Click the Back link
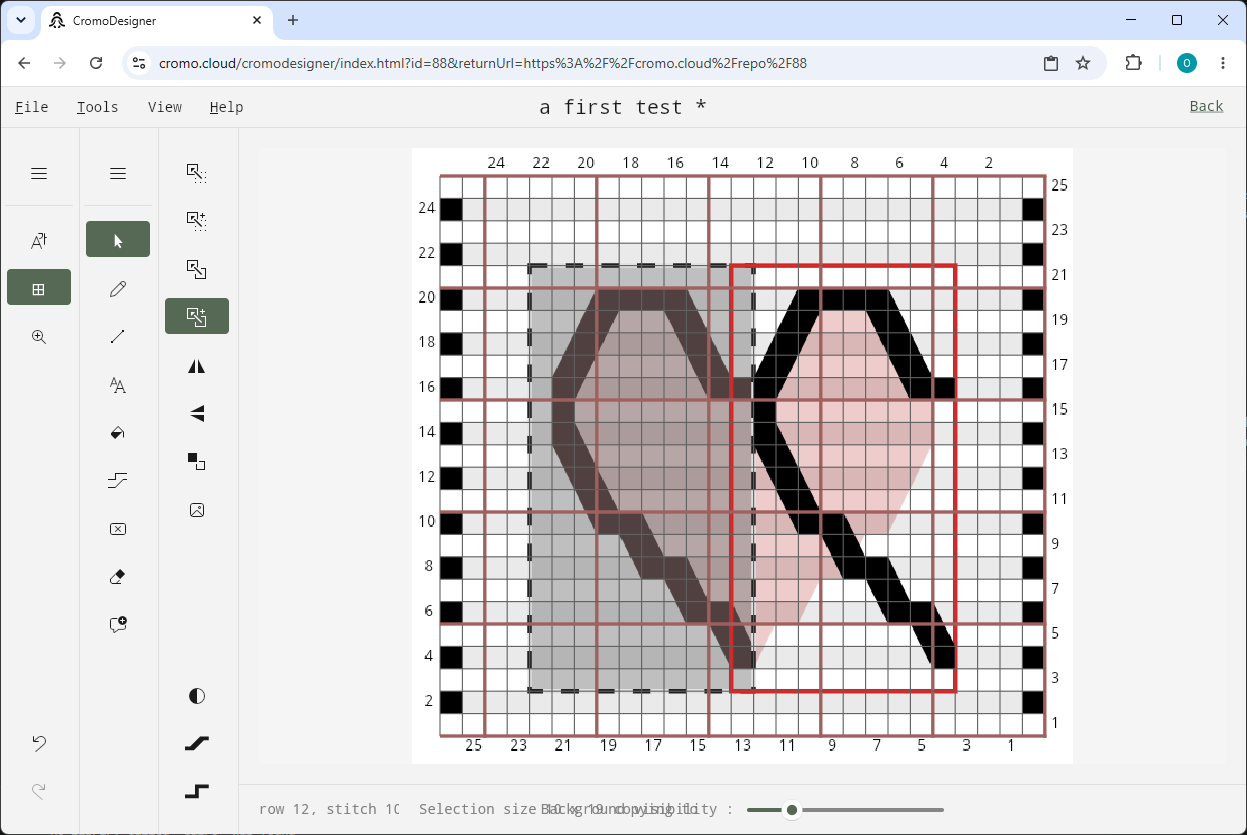Screen dimensions: 1247x835 [x=1206, y=106]
